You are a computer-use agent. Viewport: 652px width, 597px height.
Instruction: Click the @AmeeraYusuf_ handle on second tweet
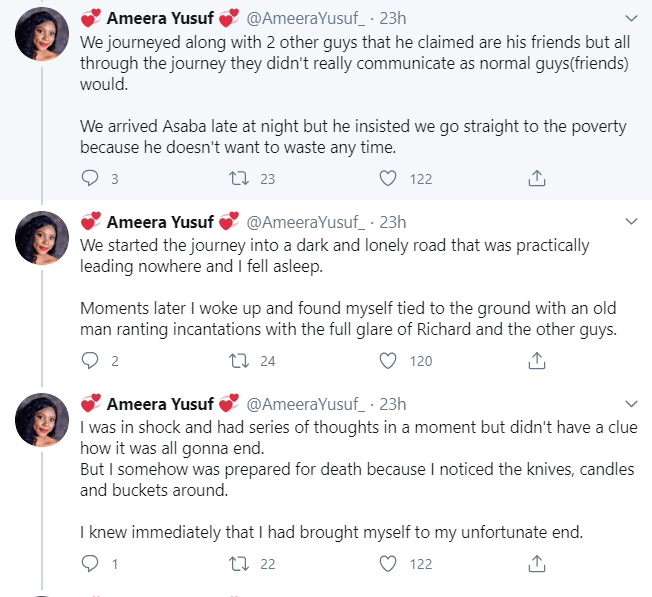click(x=307, y=221)
